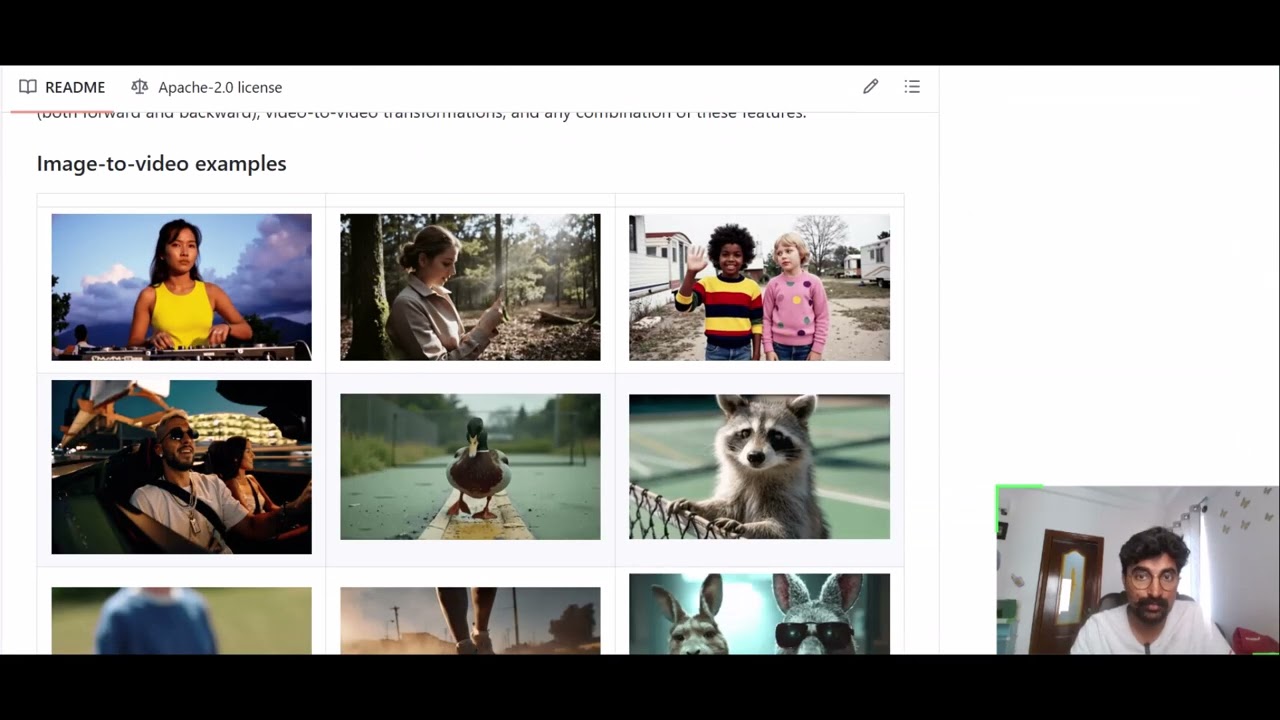Open the duck walking on road thumbnail

pyautogui.click(x=470, y=467)
